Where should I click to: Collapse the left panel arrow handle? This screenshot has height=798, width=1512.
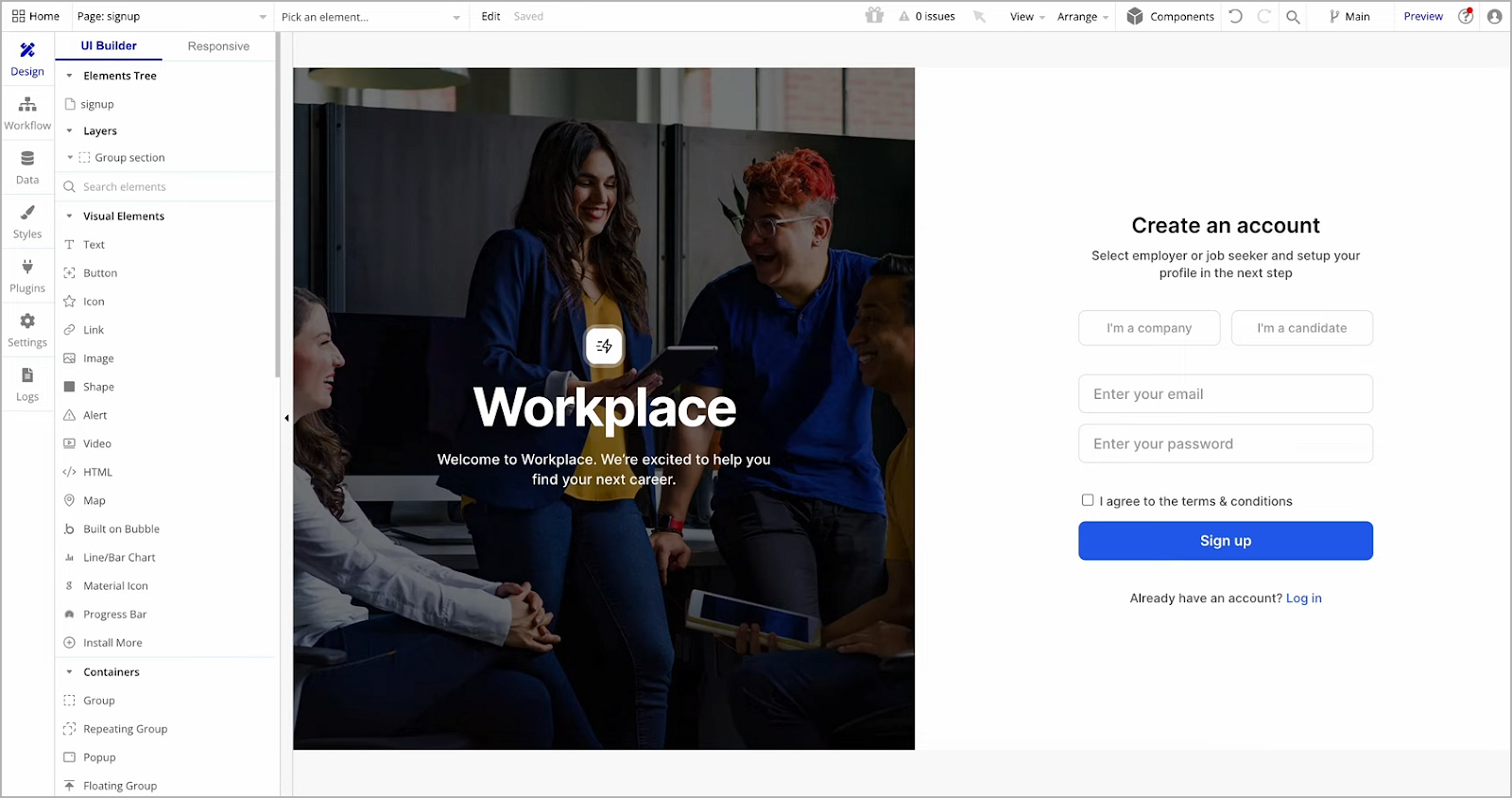coord(286,418)
